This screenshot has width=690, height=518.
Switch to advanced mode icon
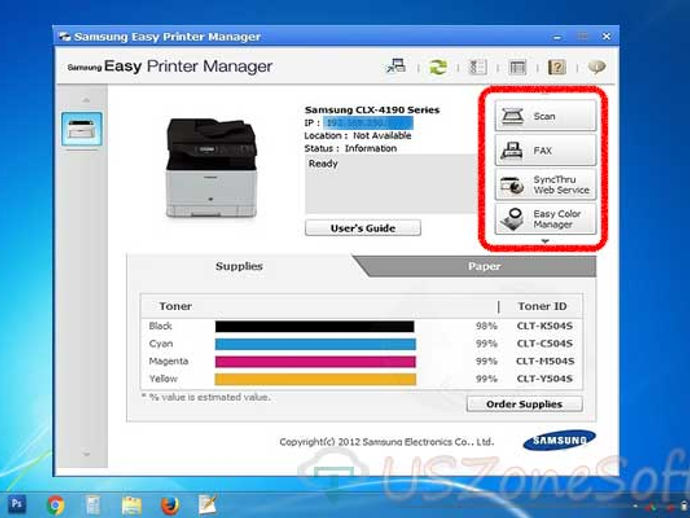tap(518, 67)
